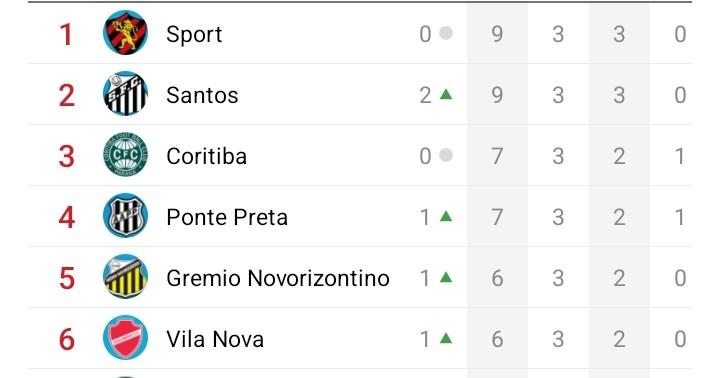Click the green up arrow next to Santos
720x378 pixels.
point(446,94)
